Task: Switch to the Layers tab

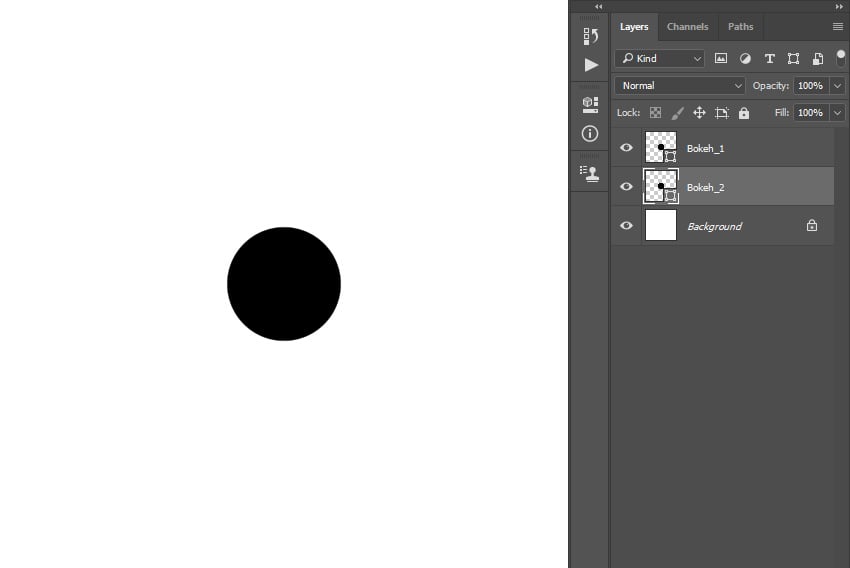Action: [x=634, y=27]
